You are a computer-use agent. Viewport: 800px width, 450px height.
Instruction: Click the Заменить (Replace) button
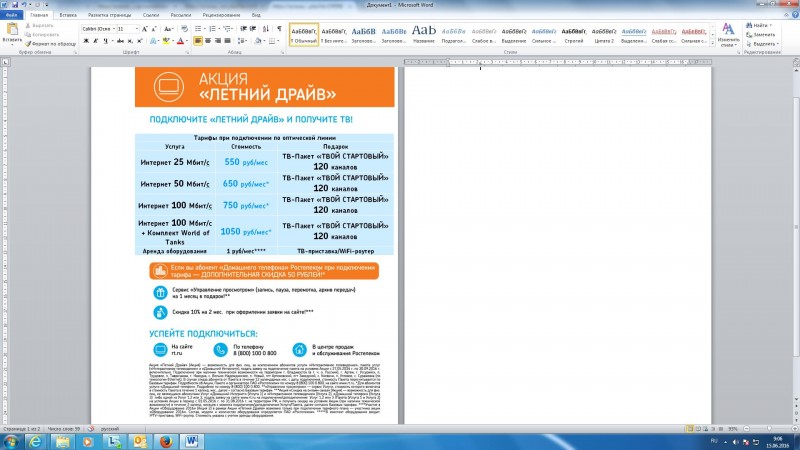coord(765,34)
